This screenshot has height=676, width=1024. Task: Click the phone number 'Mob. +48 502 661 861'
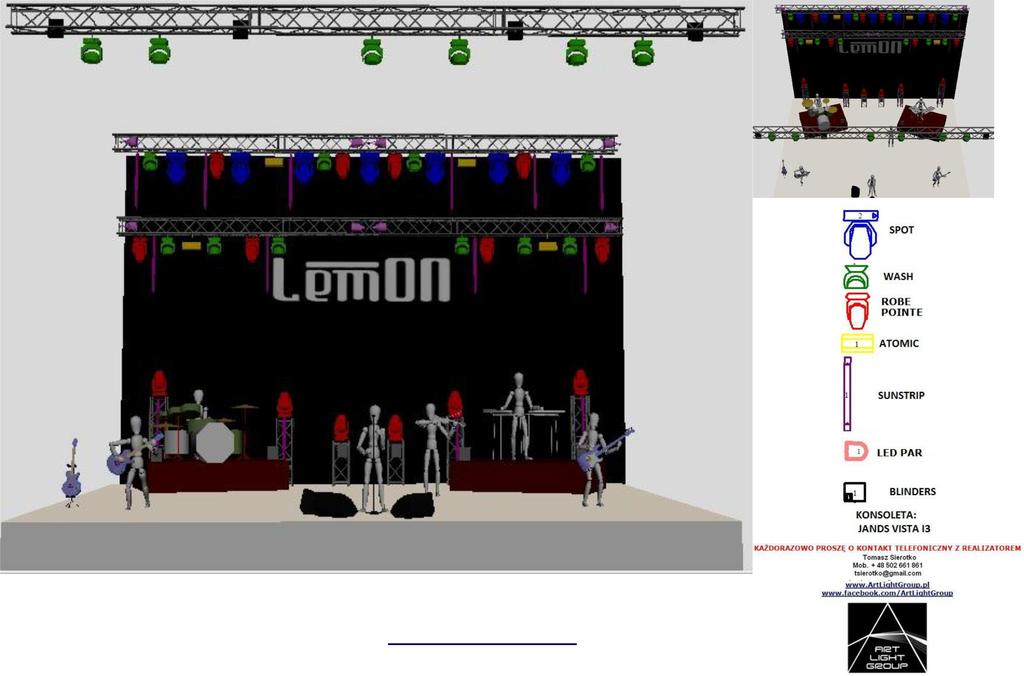pos(887,565)
